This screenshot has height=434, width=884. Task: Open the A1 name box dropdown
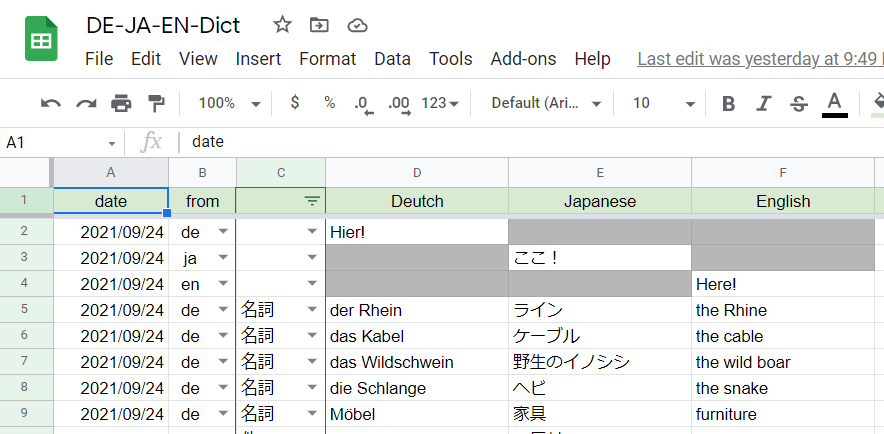[x=112, y=143]
